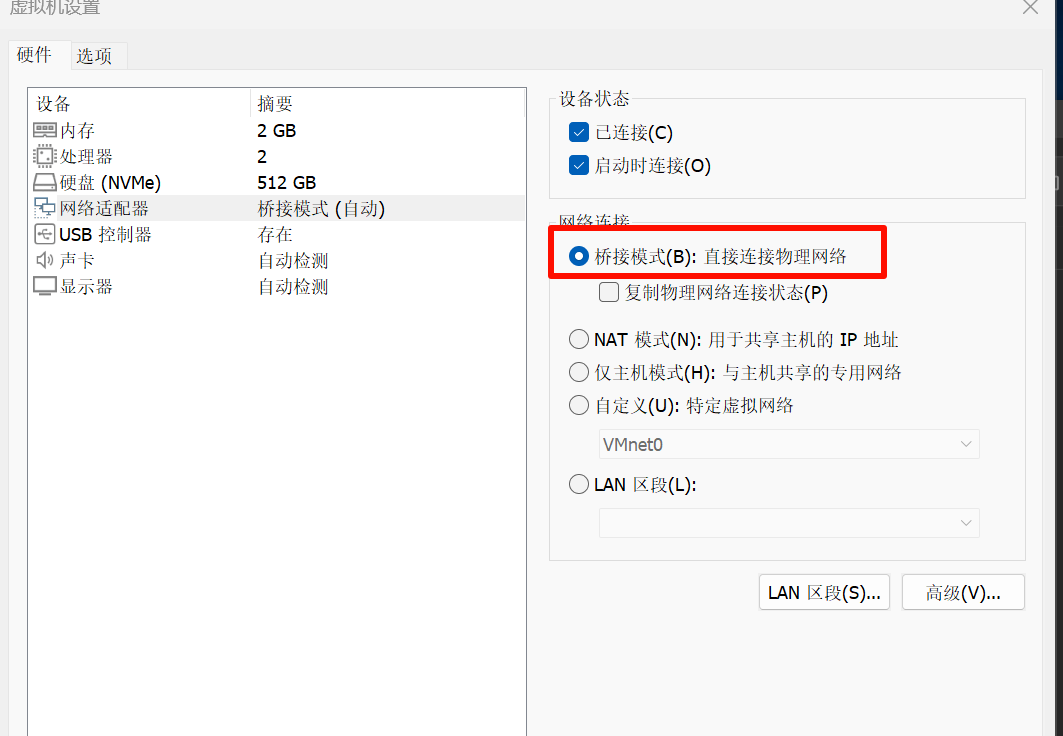
Task: Open the VMnet0 dropdown list
Action: 788,444
